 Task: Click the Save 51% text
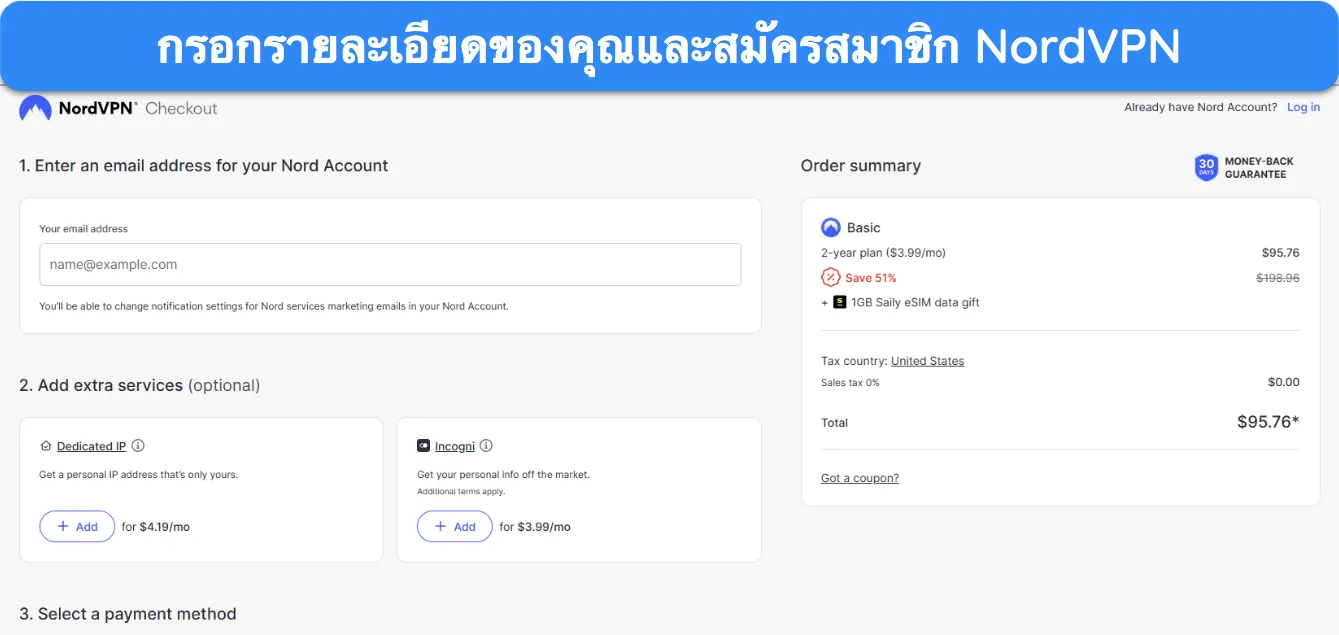pyautogui.click(x=871, y=278)
